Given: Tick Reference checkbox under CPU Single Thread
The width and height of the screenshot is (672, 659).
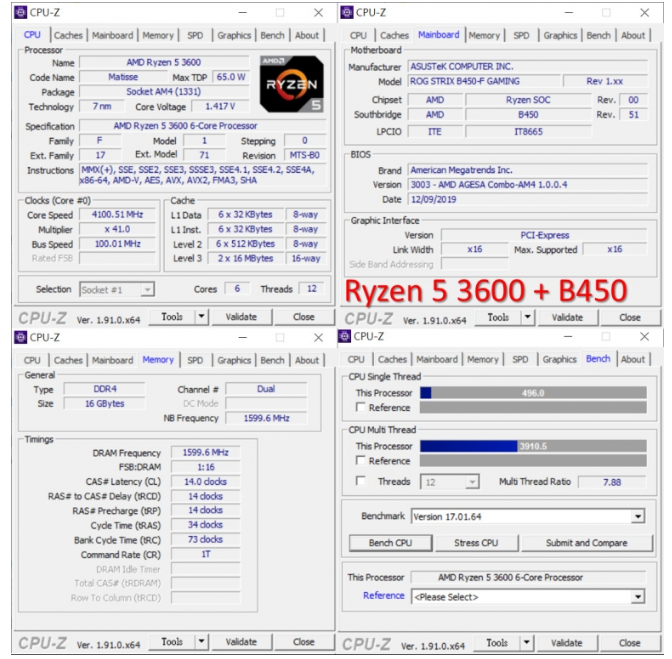Looking at the screenshot, I should tap(360, 407).
